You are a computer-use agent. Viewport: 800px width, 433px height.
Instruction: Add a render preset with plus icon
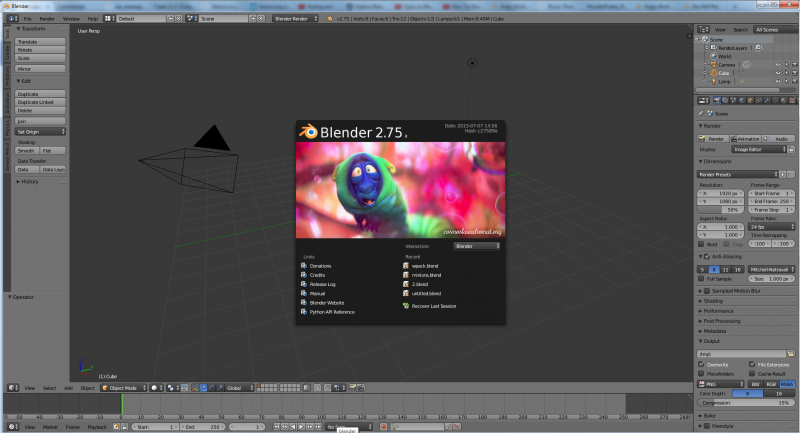[783, 174]
